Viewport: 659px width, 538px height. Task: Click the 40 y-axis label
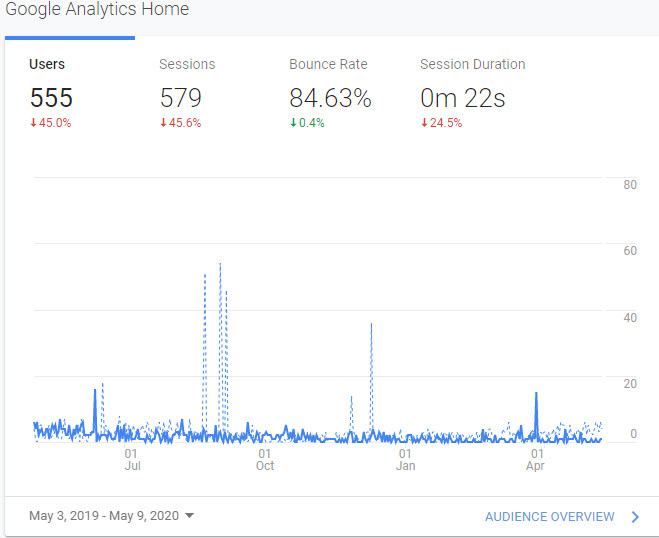tap(630, 318)
